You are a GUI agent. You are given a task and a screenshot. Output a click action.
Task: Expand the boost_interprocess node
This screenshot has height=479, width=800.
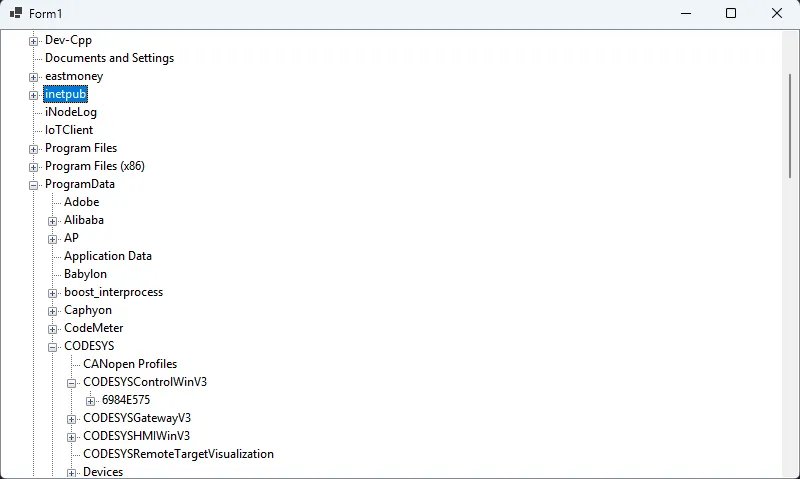click(x=53, y=293)
